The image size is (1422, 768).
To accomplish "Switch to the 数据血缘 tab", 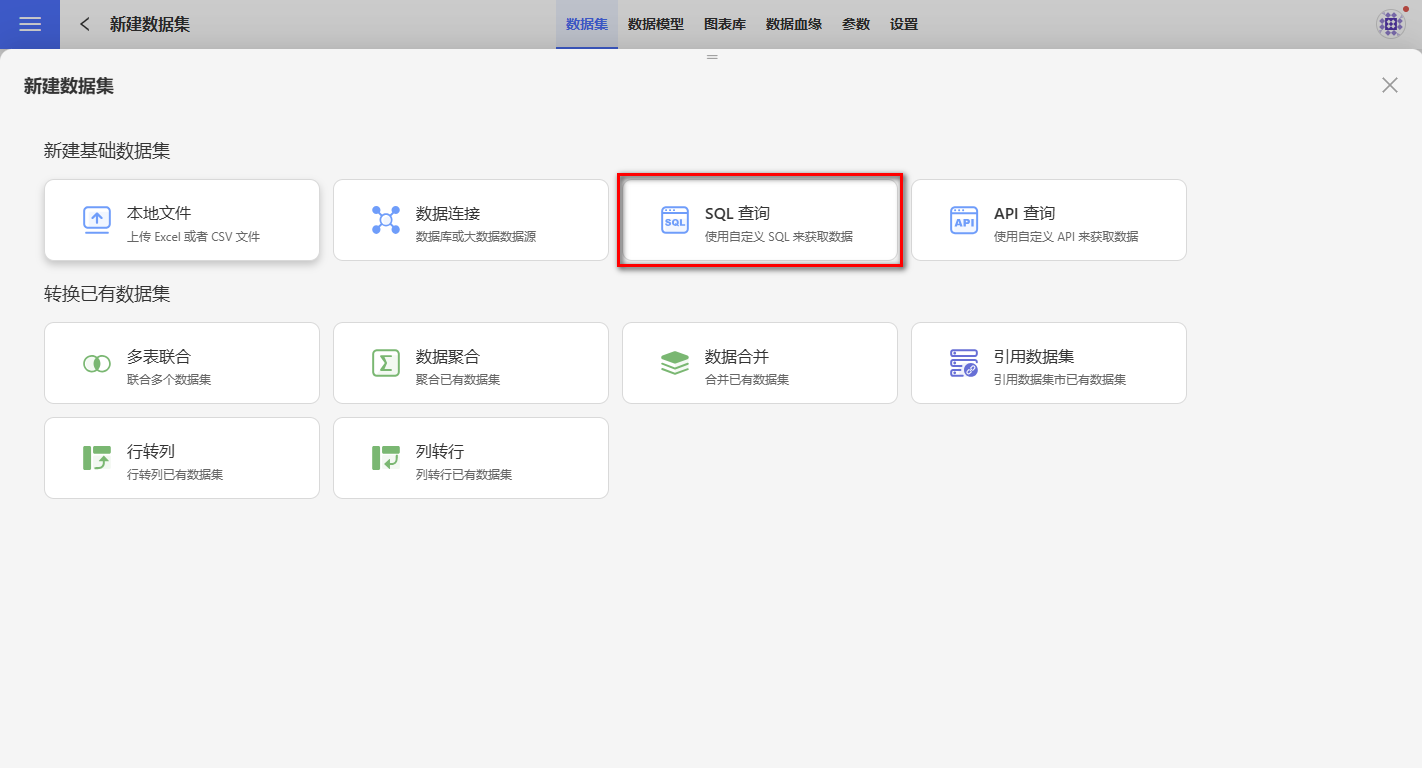I will pyautogui.click(x=794, y=24).
